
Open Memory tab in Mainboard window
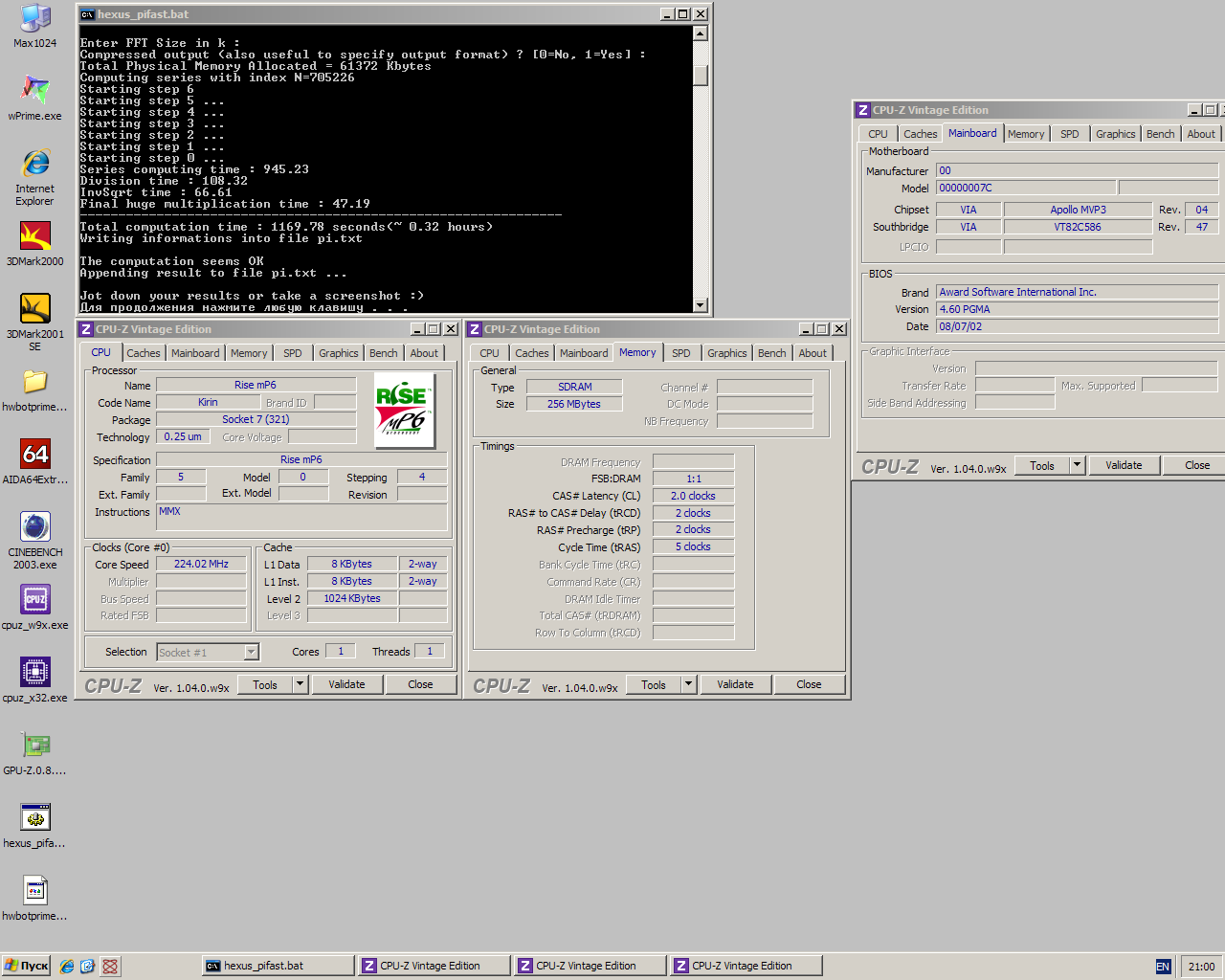[x=1026, y=134]
